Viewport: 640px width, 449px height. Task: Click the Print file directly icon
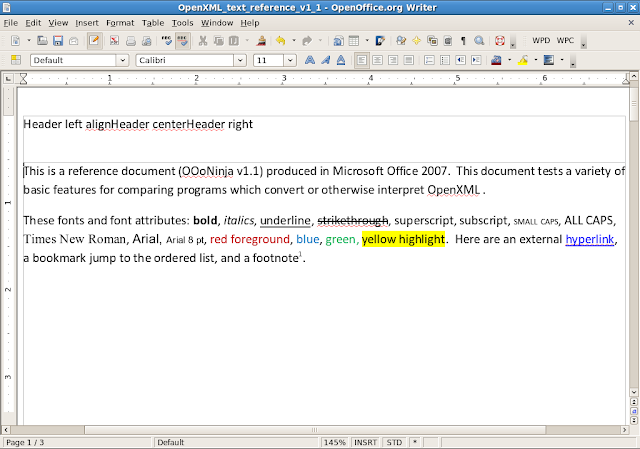pyautogui.click(x=130, y=41)
